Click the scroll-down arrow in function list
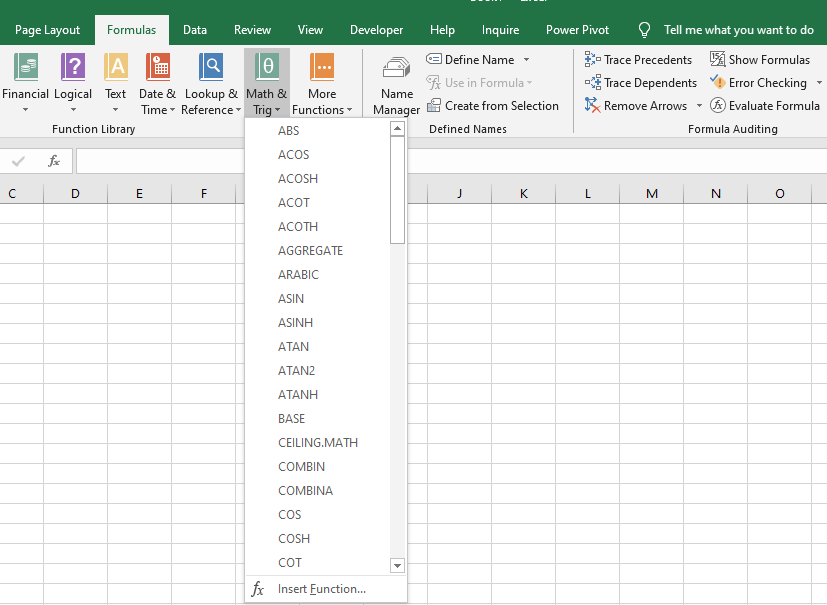 (397, 565)
